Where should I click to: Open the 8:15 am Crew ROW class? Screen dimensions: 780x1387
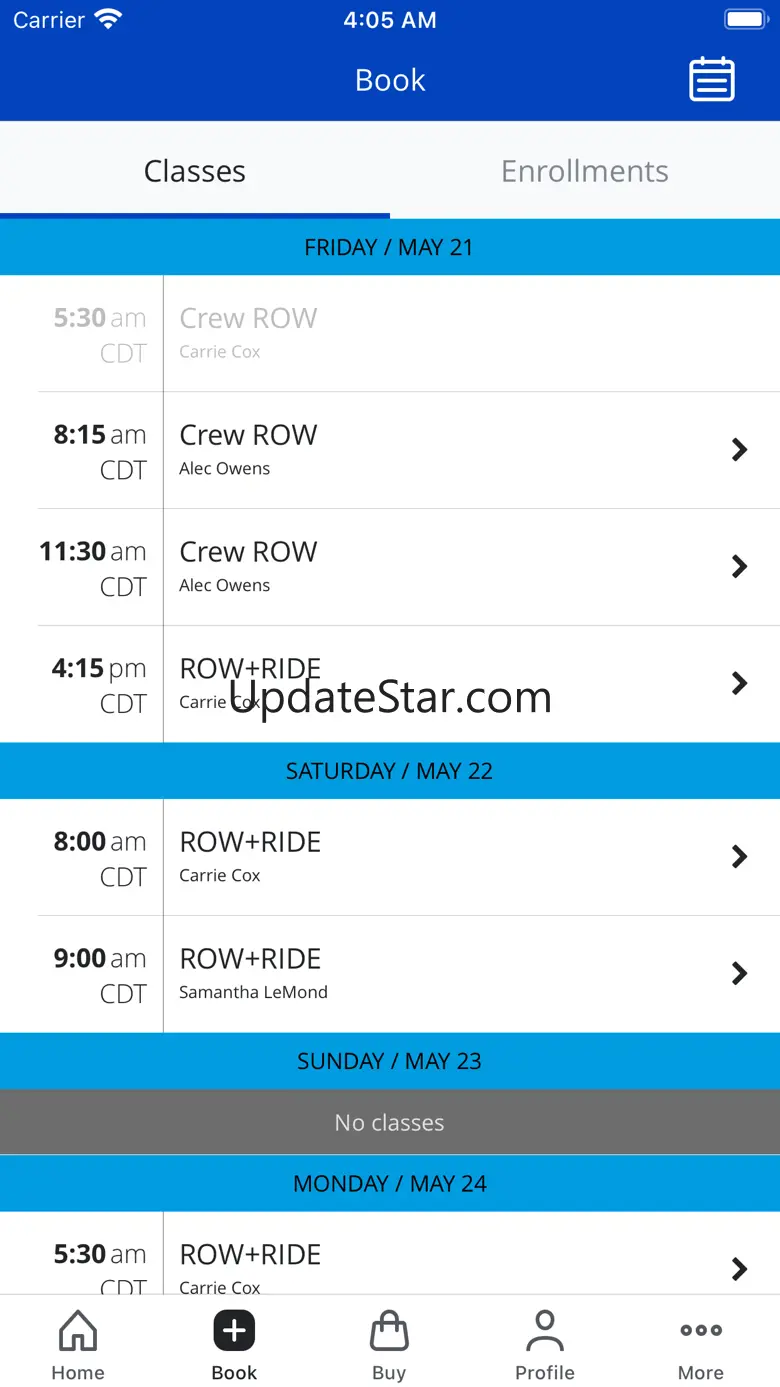[x=390, y=450]
